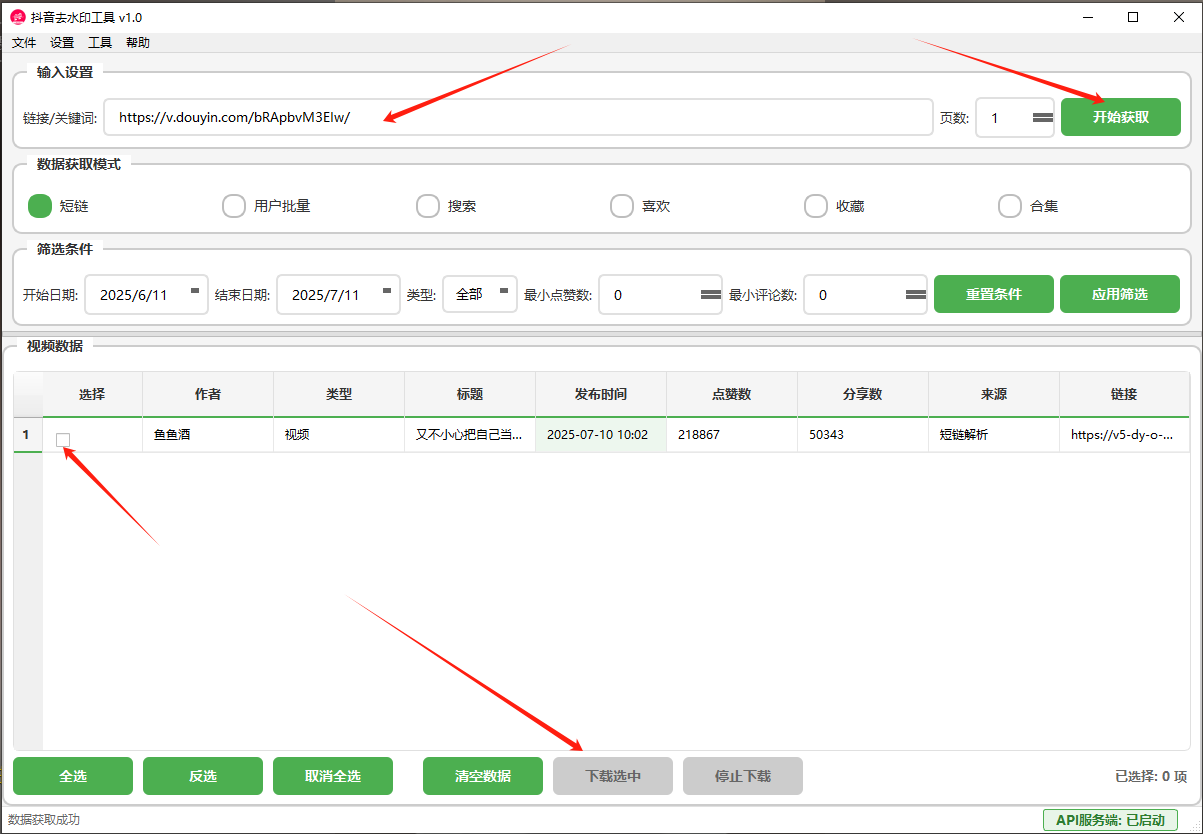Click the 已选择: 0 项 counter text
Image resolution: width=1203 pixels, height=834 pixels.
pos(1151,776)
